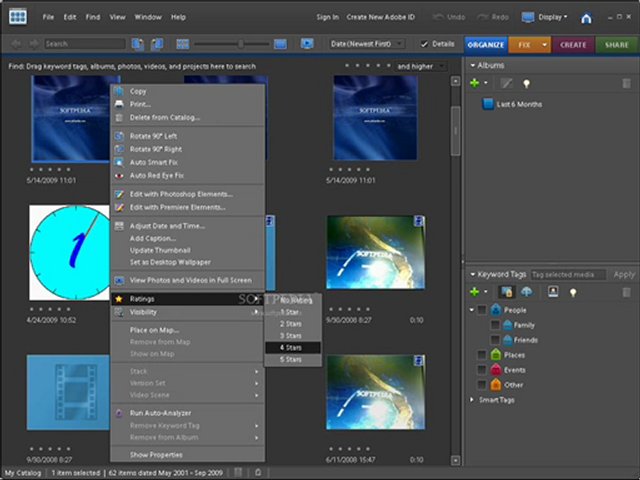
Task: Click the Tag selected media field
Action: 568,275
